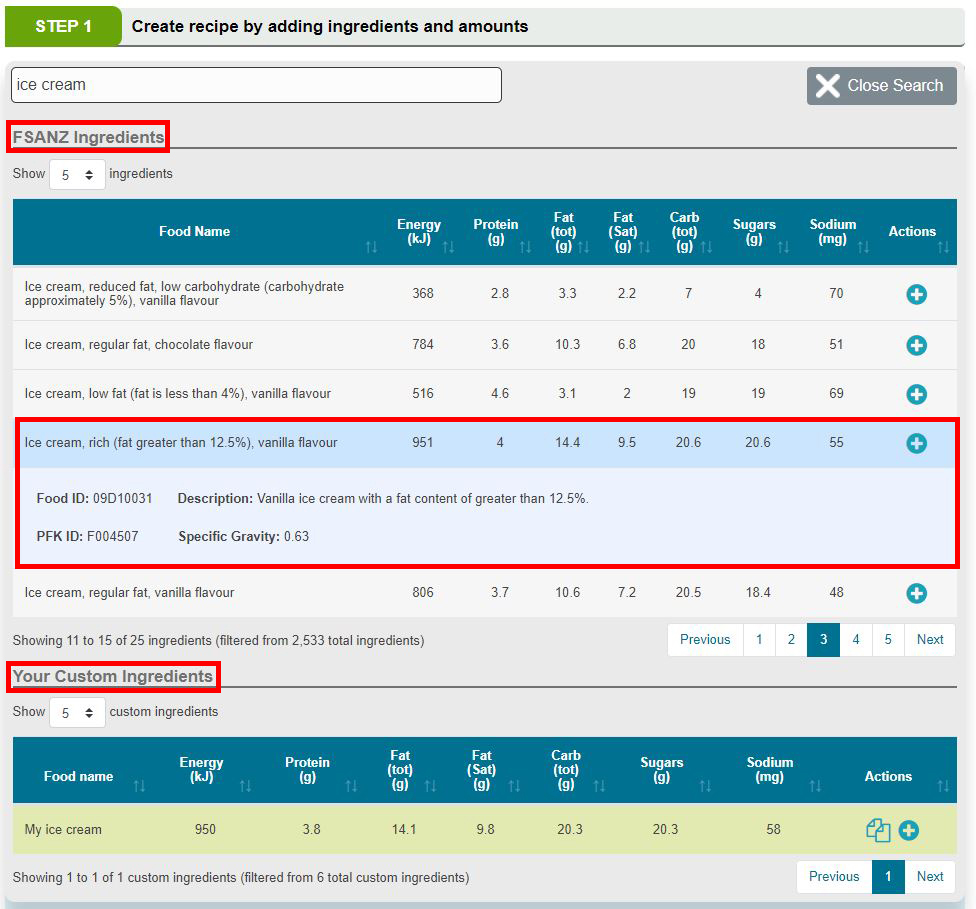Go to page 1 of FSANZ ingredients
Viewport: 976px width, 909px height.
pyautogui.click(x=759, y=640)
